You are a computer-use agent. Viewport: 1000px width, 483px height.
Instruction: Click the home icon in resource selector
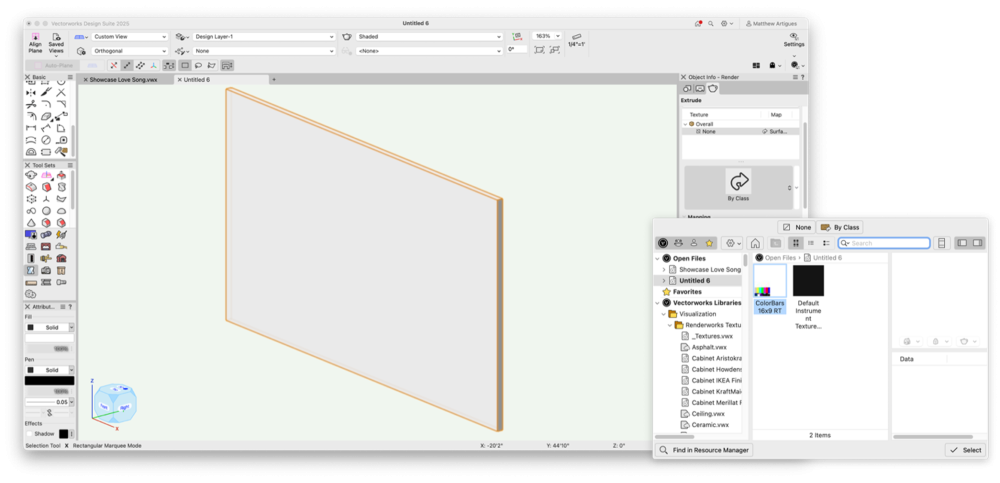[755, 243]
